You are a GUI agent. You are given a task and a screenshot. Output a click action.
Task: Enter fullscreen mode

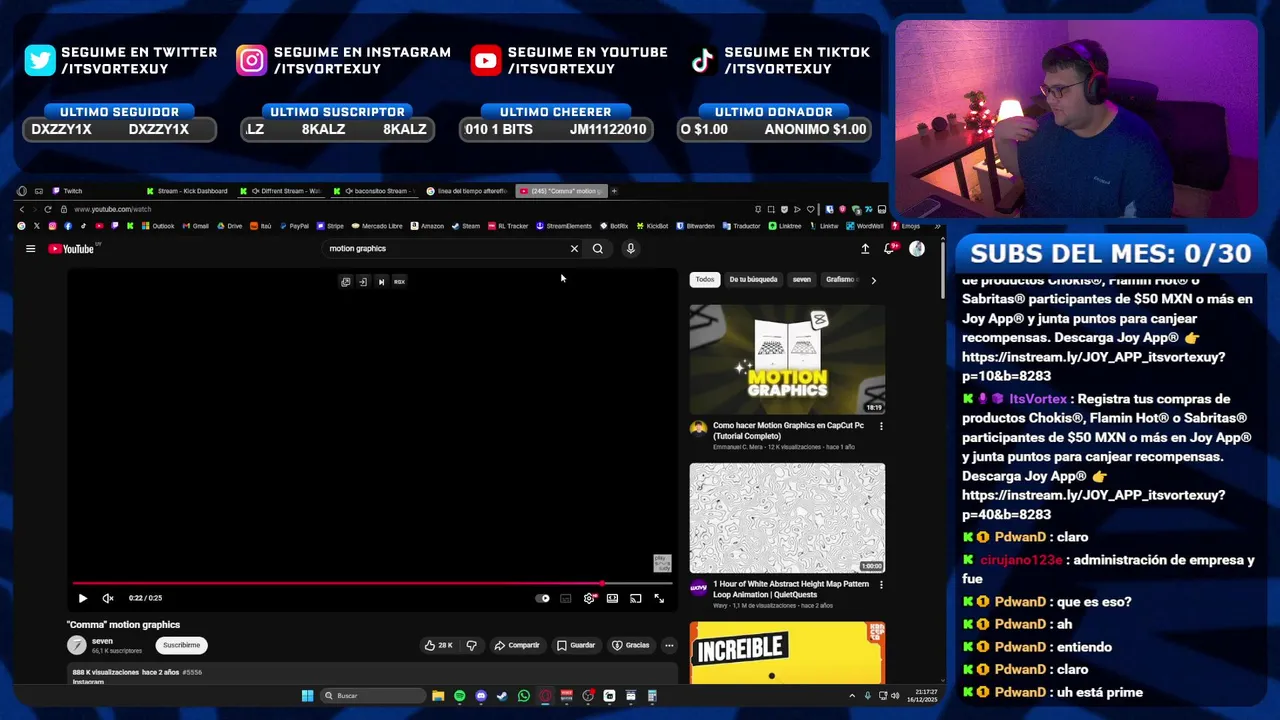pyautogui.click(x=659, y=598)
